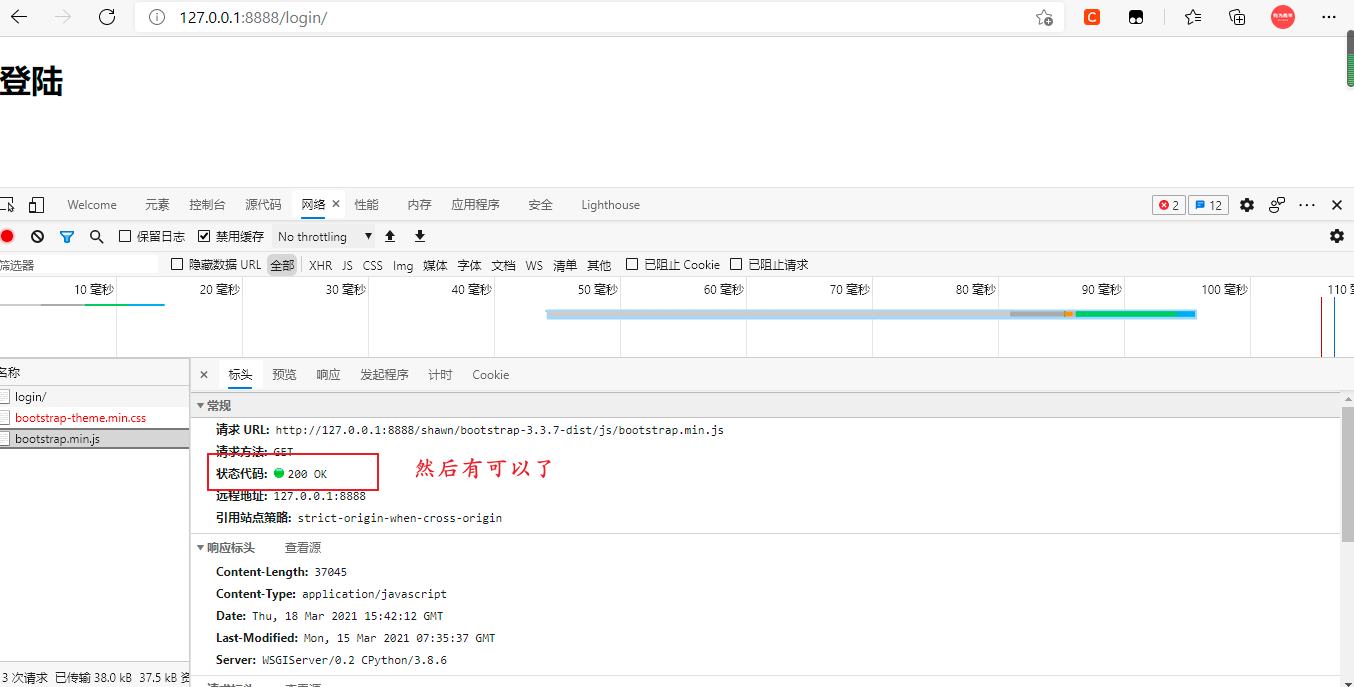Open the 控制台 tab

(x=207, y=205)
